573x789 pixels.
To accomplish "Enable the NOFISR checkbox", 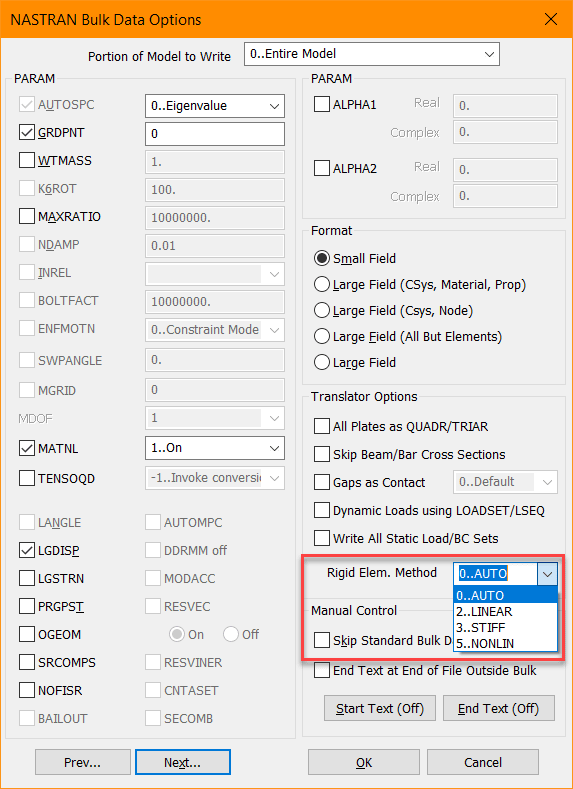I will [x=26, y=690].
